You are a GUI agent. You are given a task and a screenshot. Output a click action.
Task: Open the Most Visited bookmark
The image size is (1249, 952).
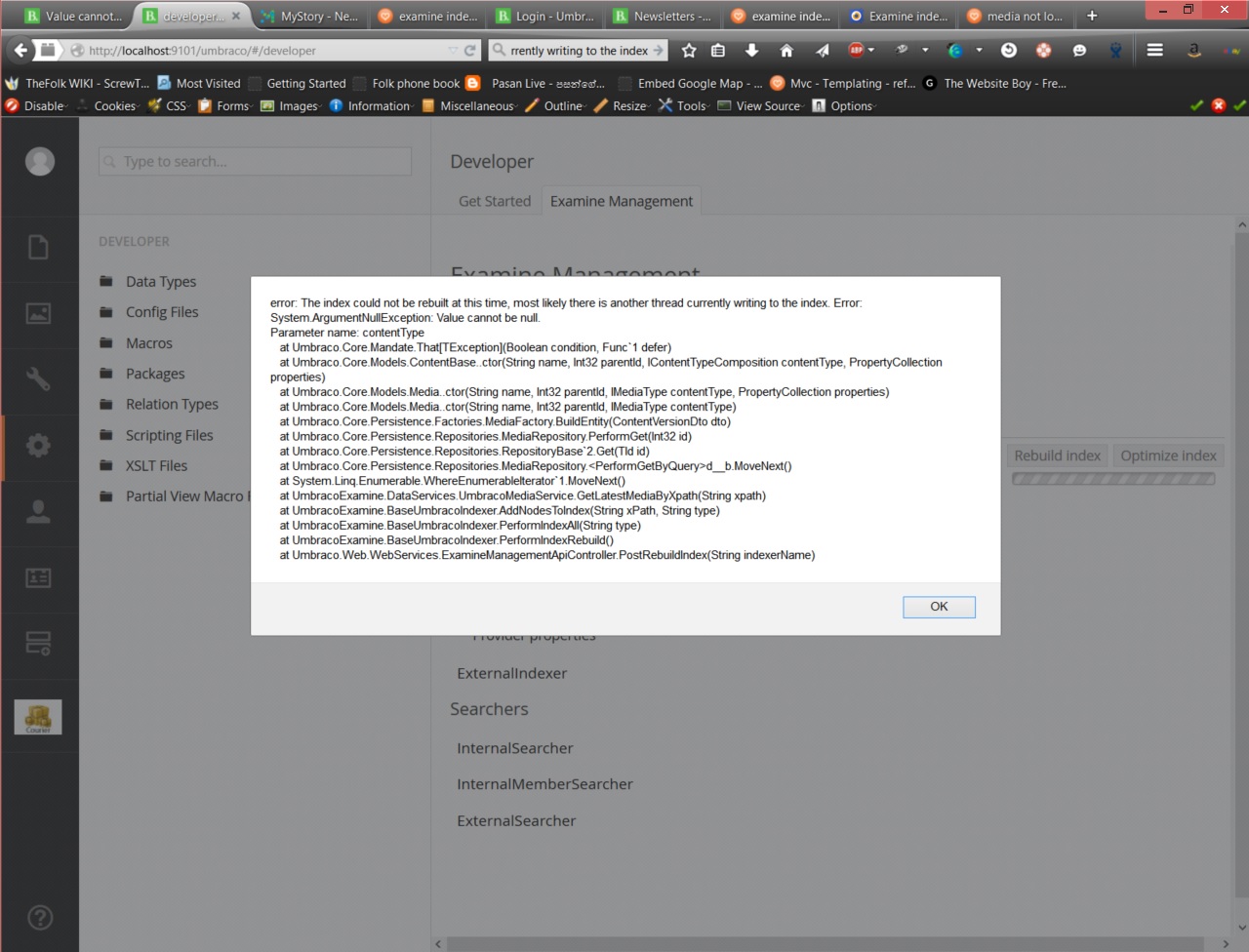(199, 83)
